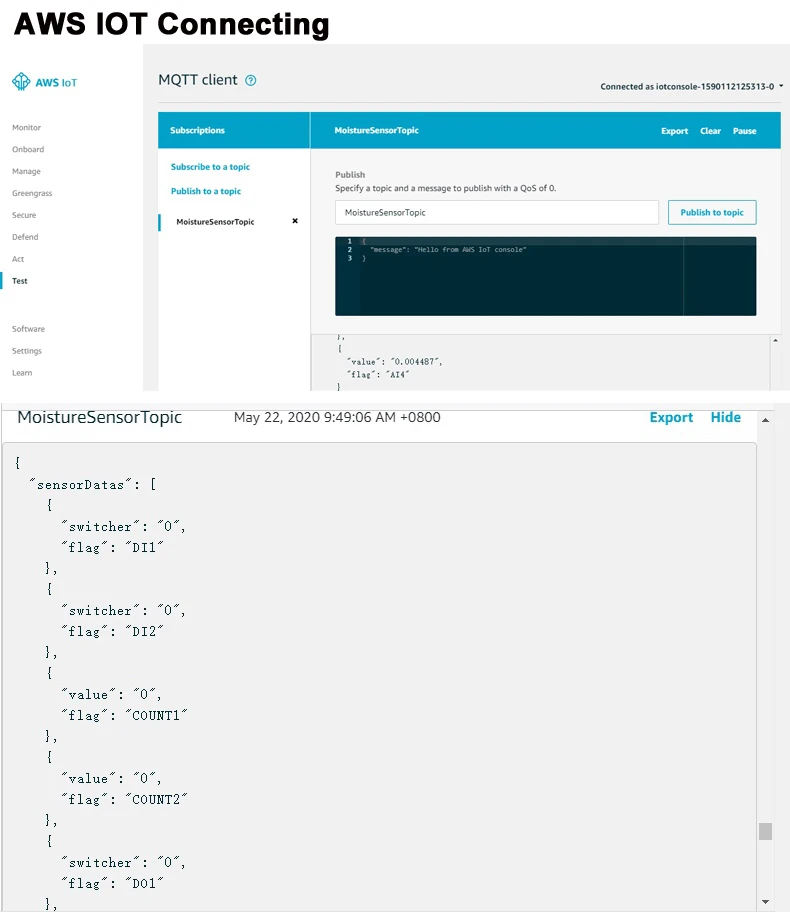Click the MoistureSensorTopic message heading
790x915 pixels.
tap(99, 418)
